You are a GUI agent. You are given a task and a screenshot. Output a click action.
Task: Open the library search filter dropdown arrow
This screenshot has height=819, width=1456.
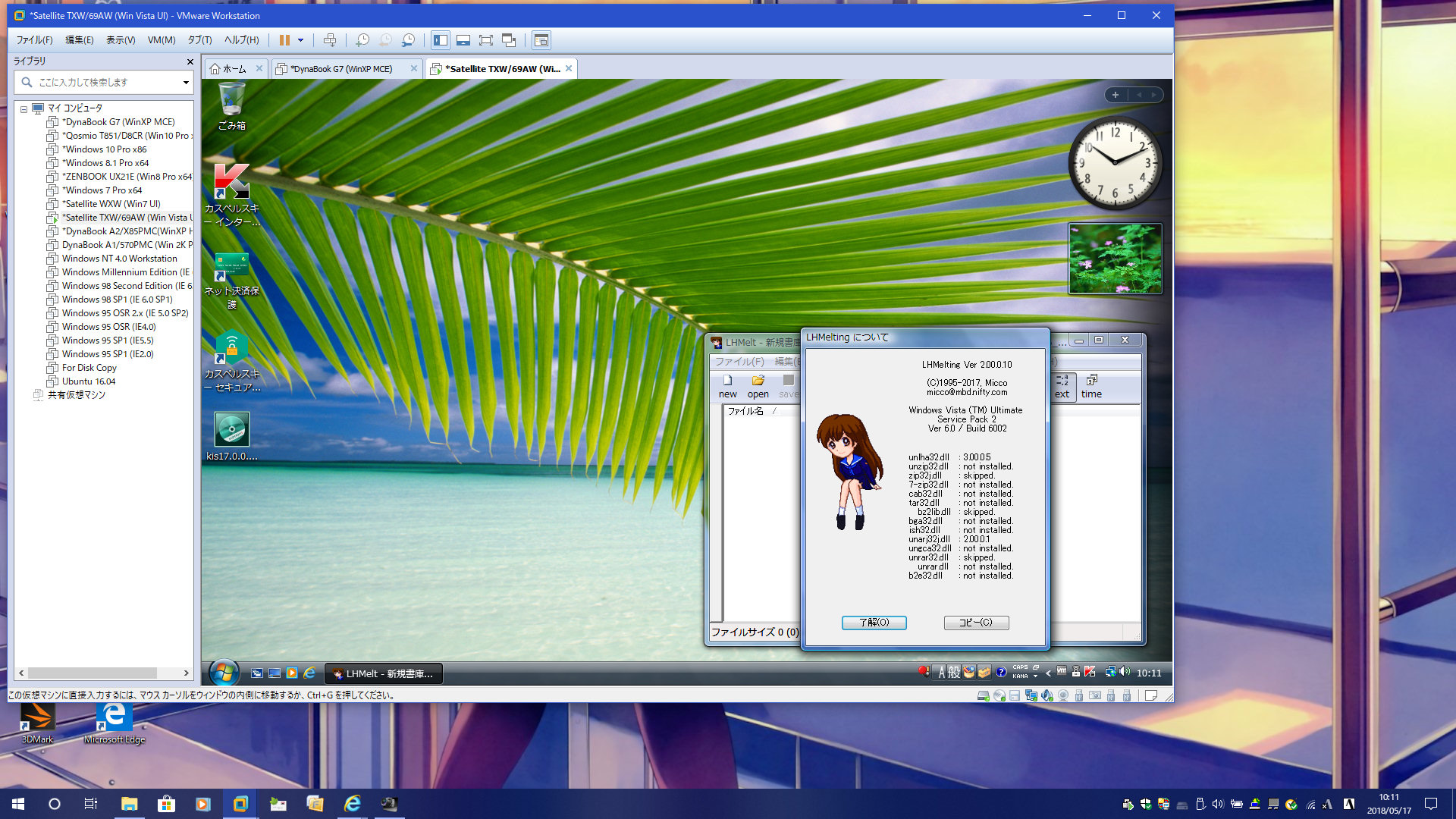[x=186, y=83]
